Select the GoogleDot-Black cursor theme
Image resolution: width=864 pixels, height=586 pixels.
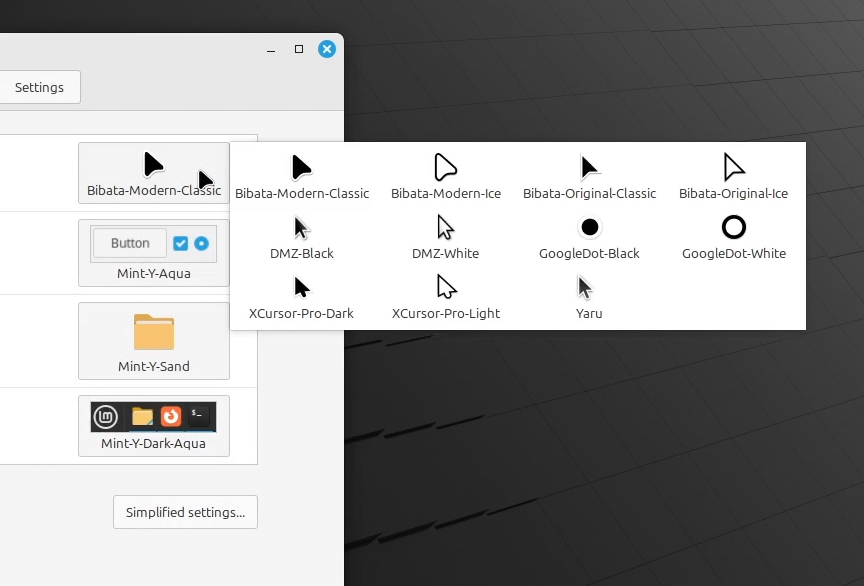pyautogui.click(x=589, y=237)
